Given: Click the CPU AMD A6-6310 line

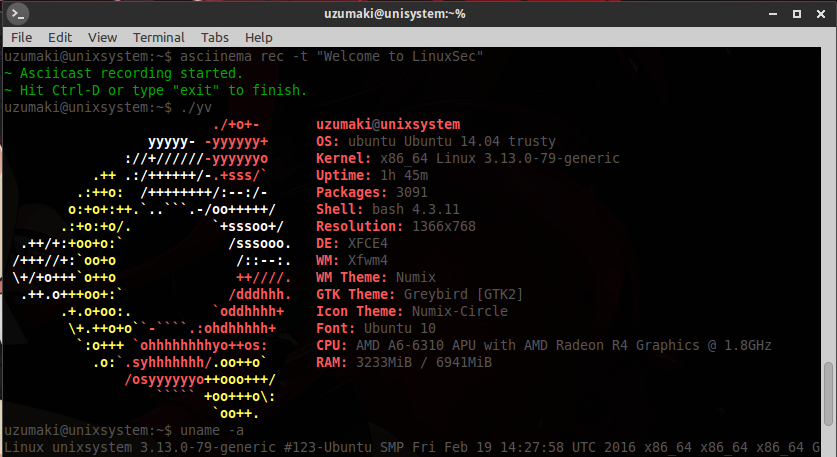Looking at the screenshot, I should tap(543, 345).
